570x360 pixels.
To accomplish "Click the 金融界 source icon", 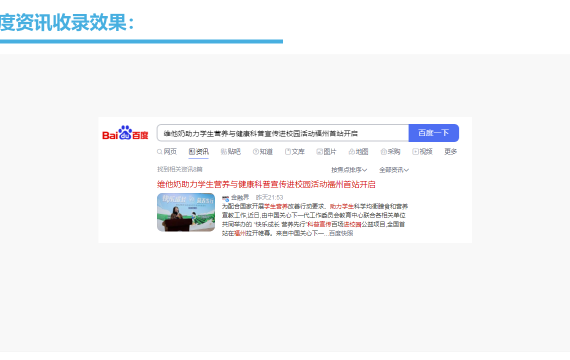I will point(226,198).
